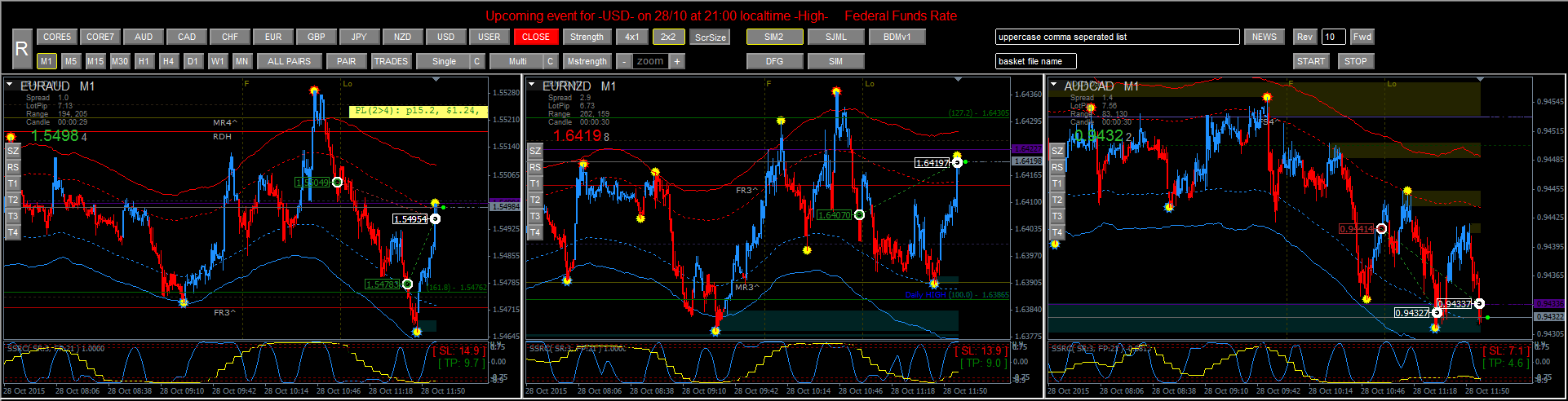
Task: Switch to 2x2 chart layout
Action: [668, 37]
